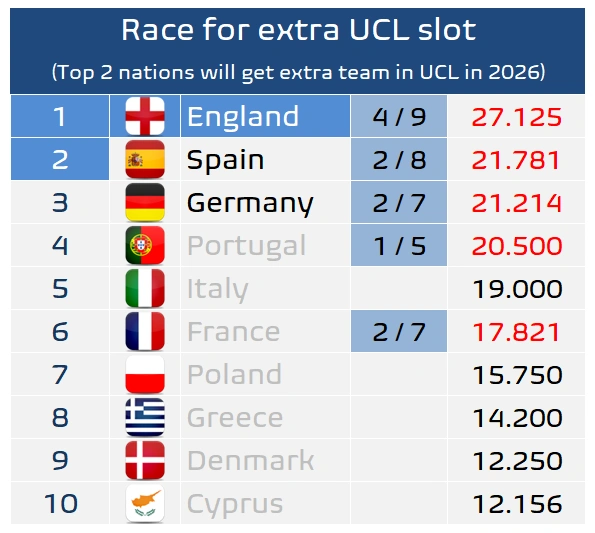Choose the Portugal flag icon
This screenshot has width=595, height=533.
click(145, 245)
